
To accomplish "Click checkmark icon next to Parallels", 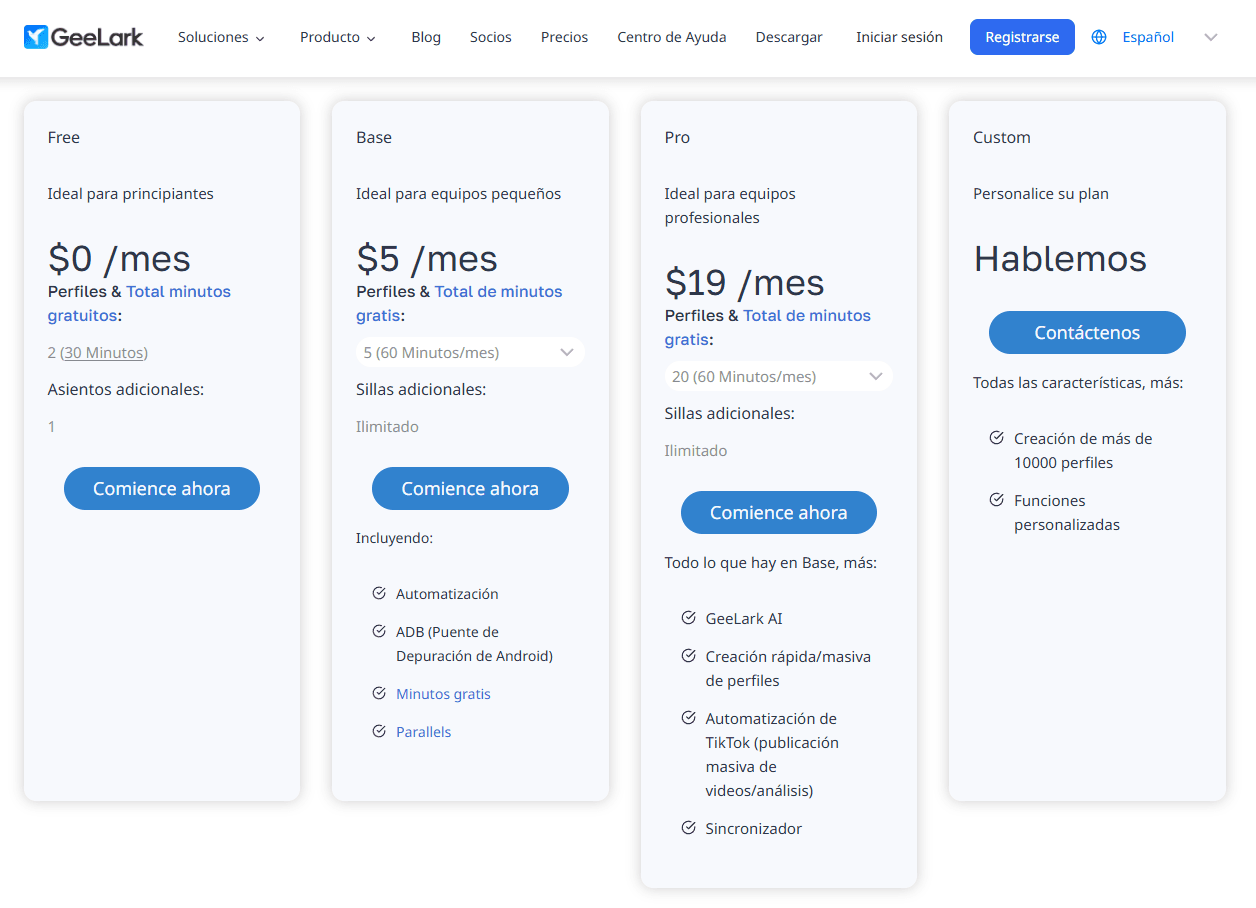I will [x=379, y=731].
